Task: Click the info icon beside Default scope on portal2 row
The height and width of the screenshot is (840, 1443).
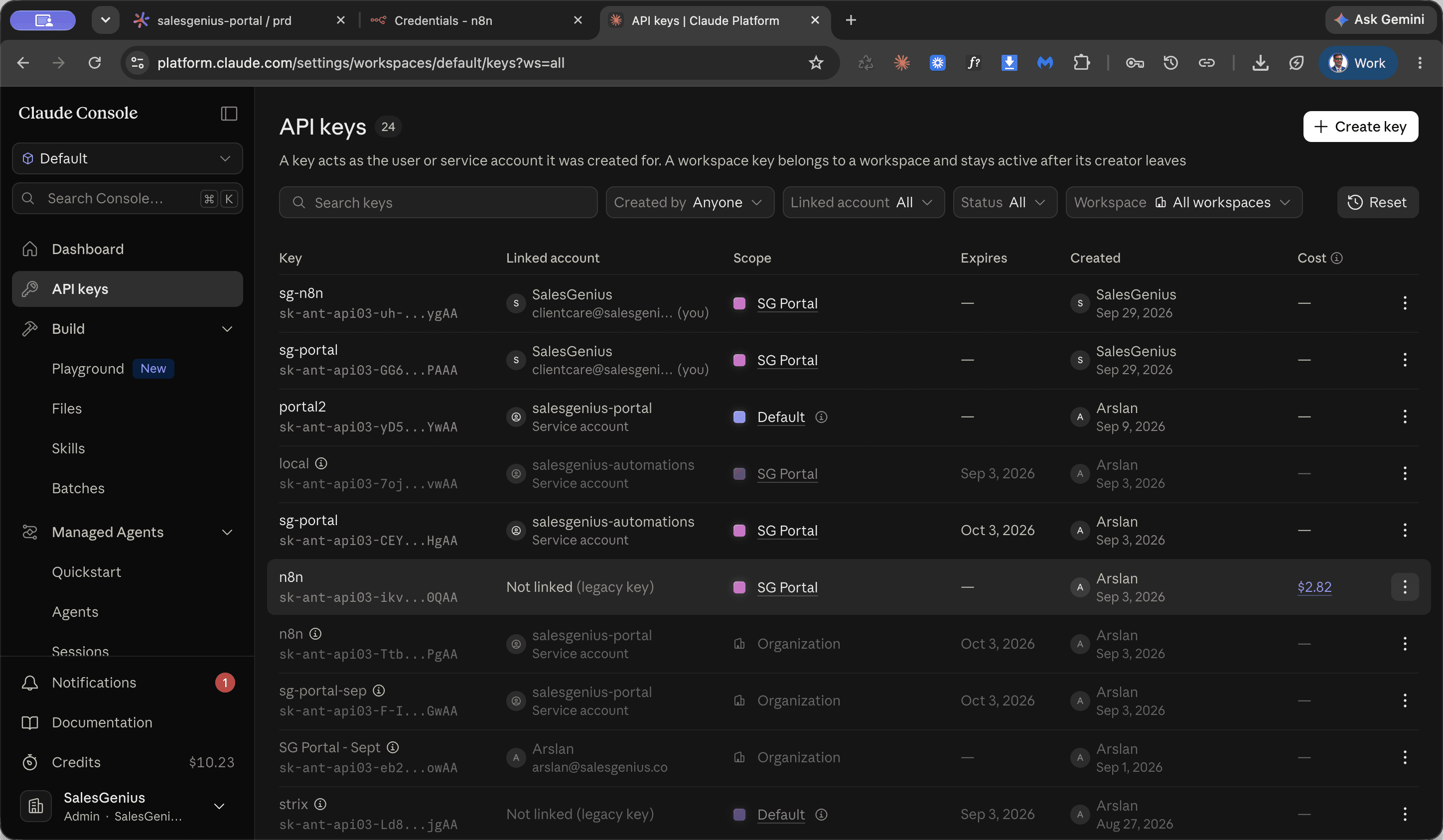Action: click(x=821, y=417)
